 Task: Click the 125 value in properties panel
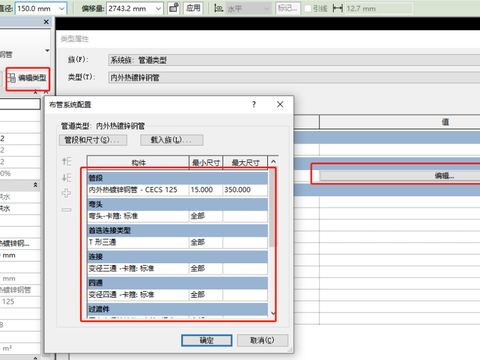coord(8,302)
